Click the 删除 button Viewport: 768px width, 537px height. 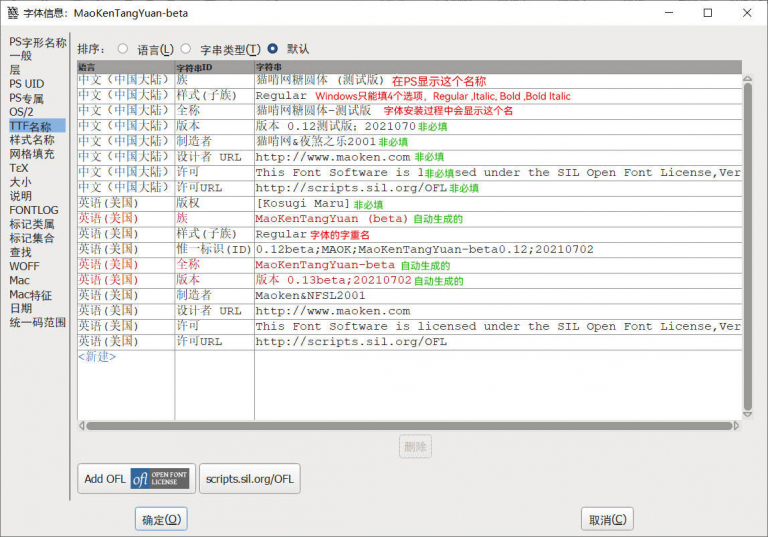click(415, 447)
